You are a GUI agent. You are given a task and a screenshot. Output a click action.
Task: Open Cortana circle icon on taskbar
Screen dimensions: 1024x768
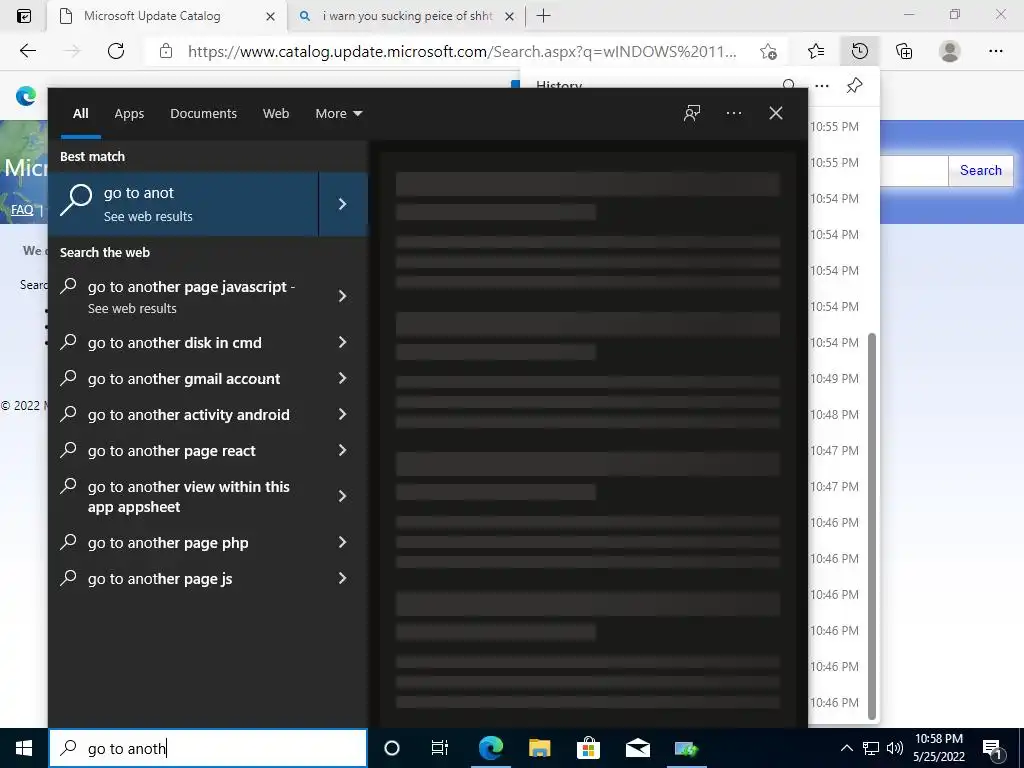click(x=391, y=748)
